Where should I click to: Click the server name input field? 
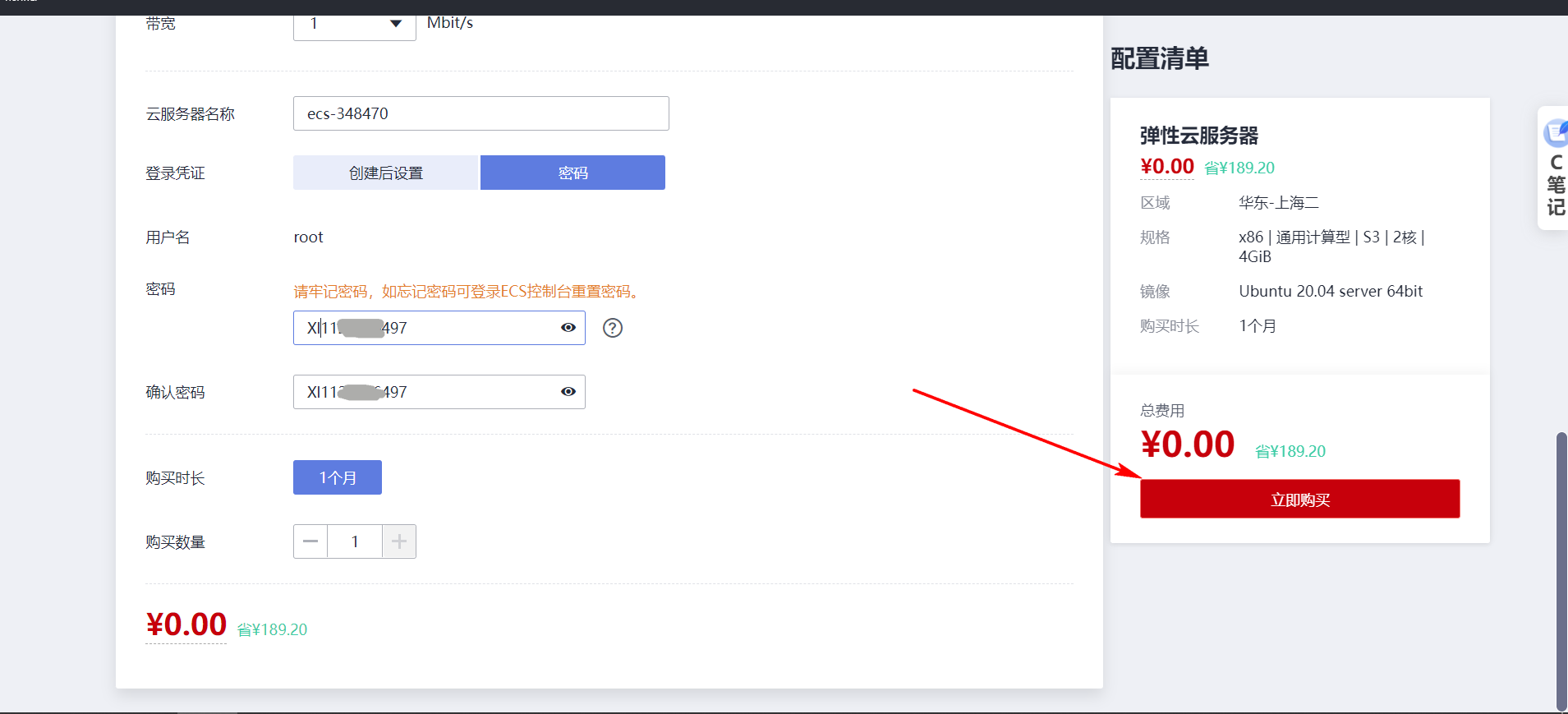pos(481,113)
